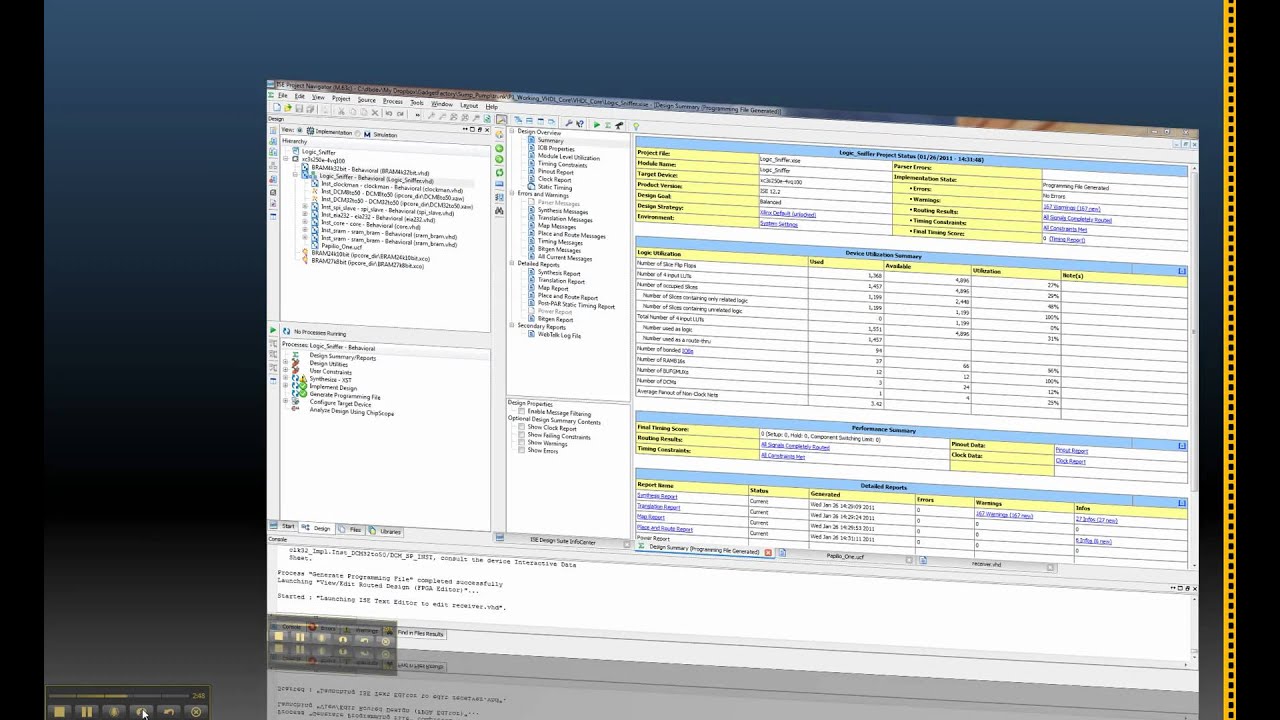The image size is (1280, 720).
Task: Collapse the Design Overview tree section
Action: 512,131
